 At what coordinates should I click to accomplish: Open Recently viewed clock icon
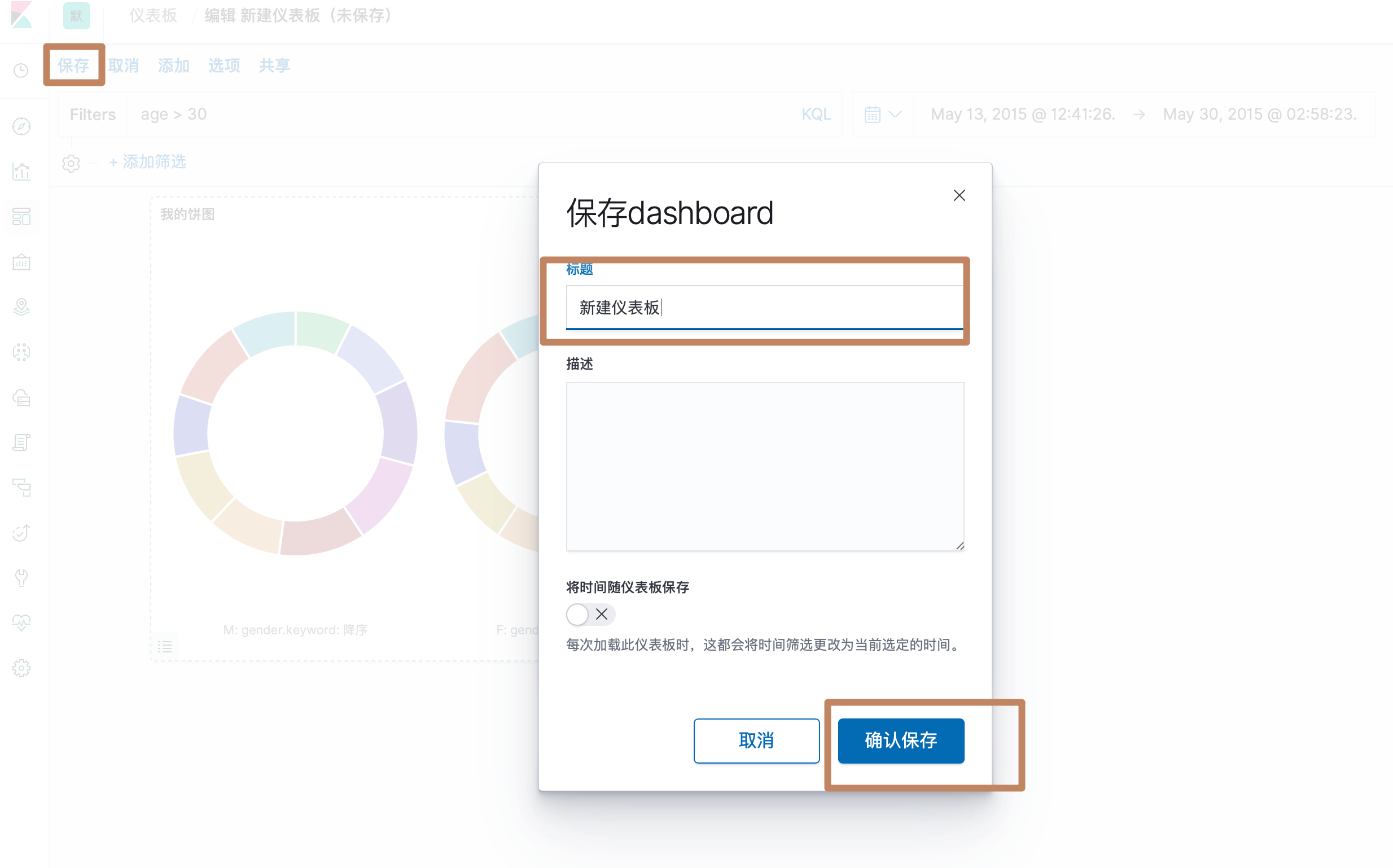pyautogui.click(x=21, y=71)
